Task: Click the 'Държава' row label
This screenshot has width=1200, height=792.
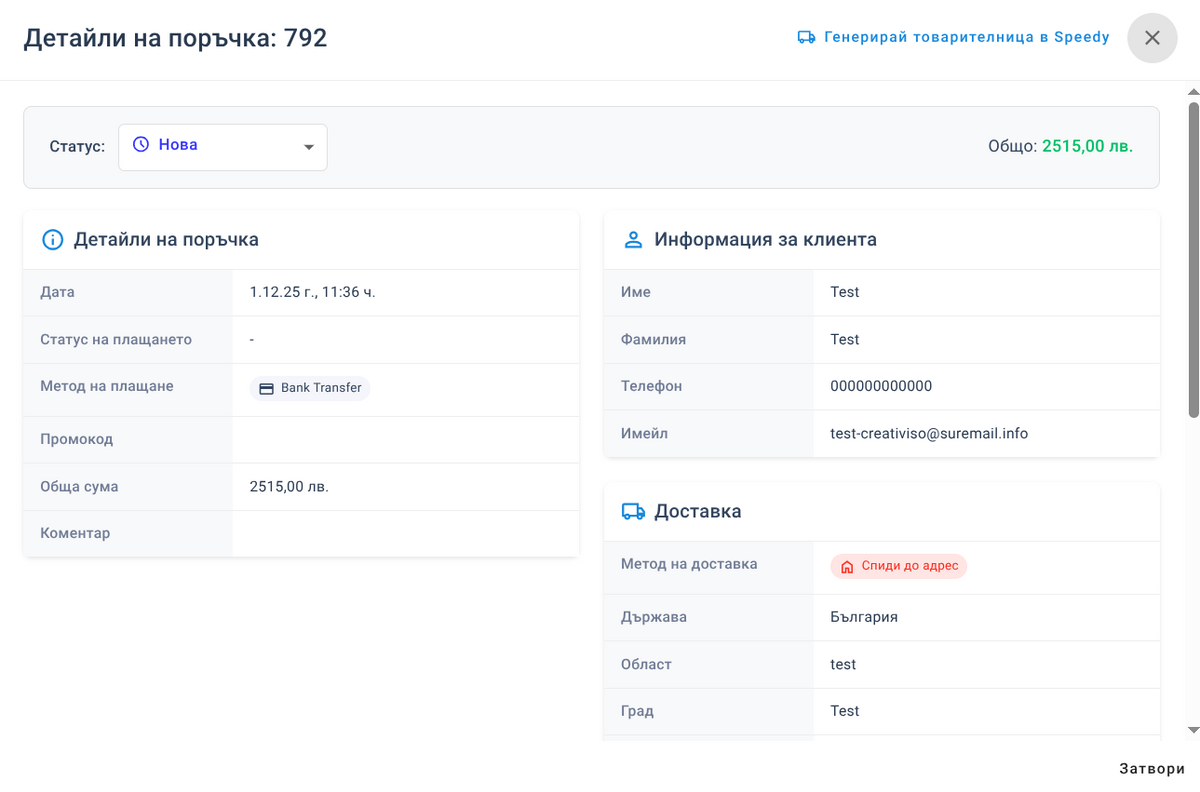Action: 654,617
